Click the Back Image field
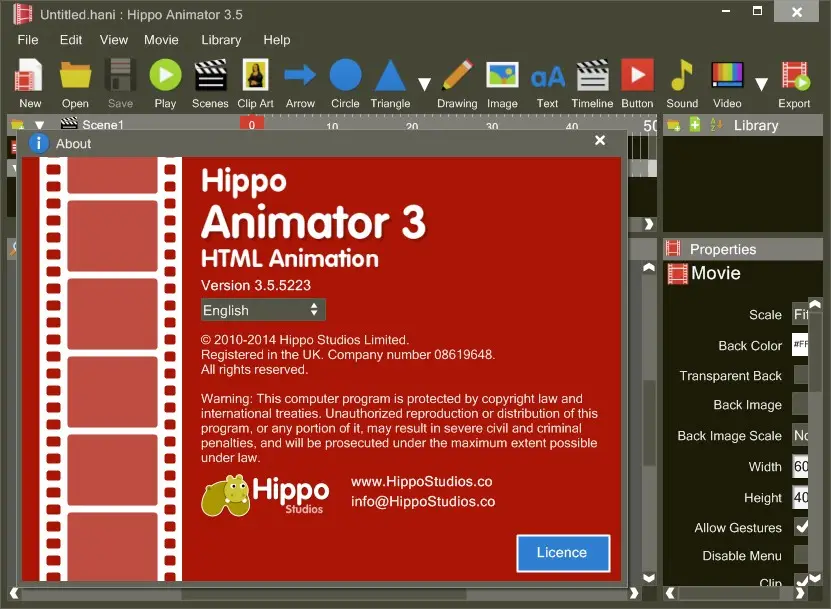The image size is (831, 609). 800,404
